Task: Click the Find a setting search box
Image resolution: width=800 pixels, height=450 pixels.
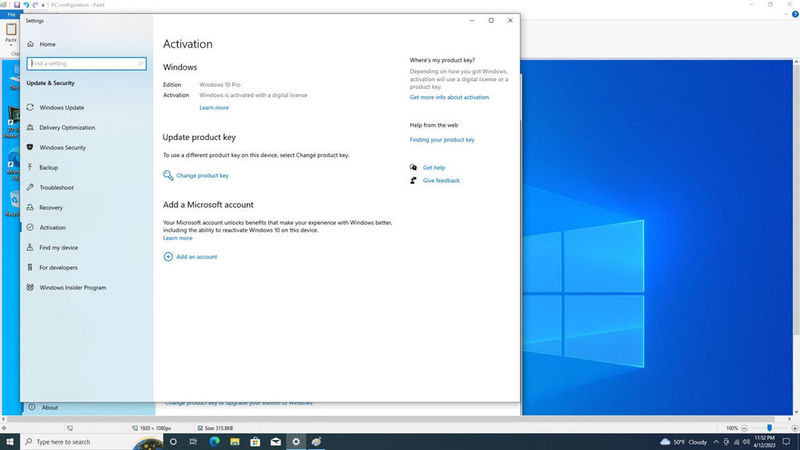Action: 86,64
